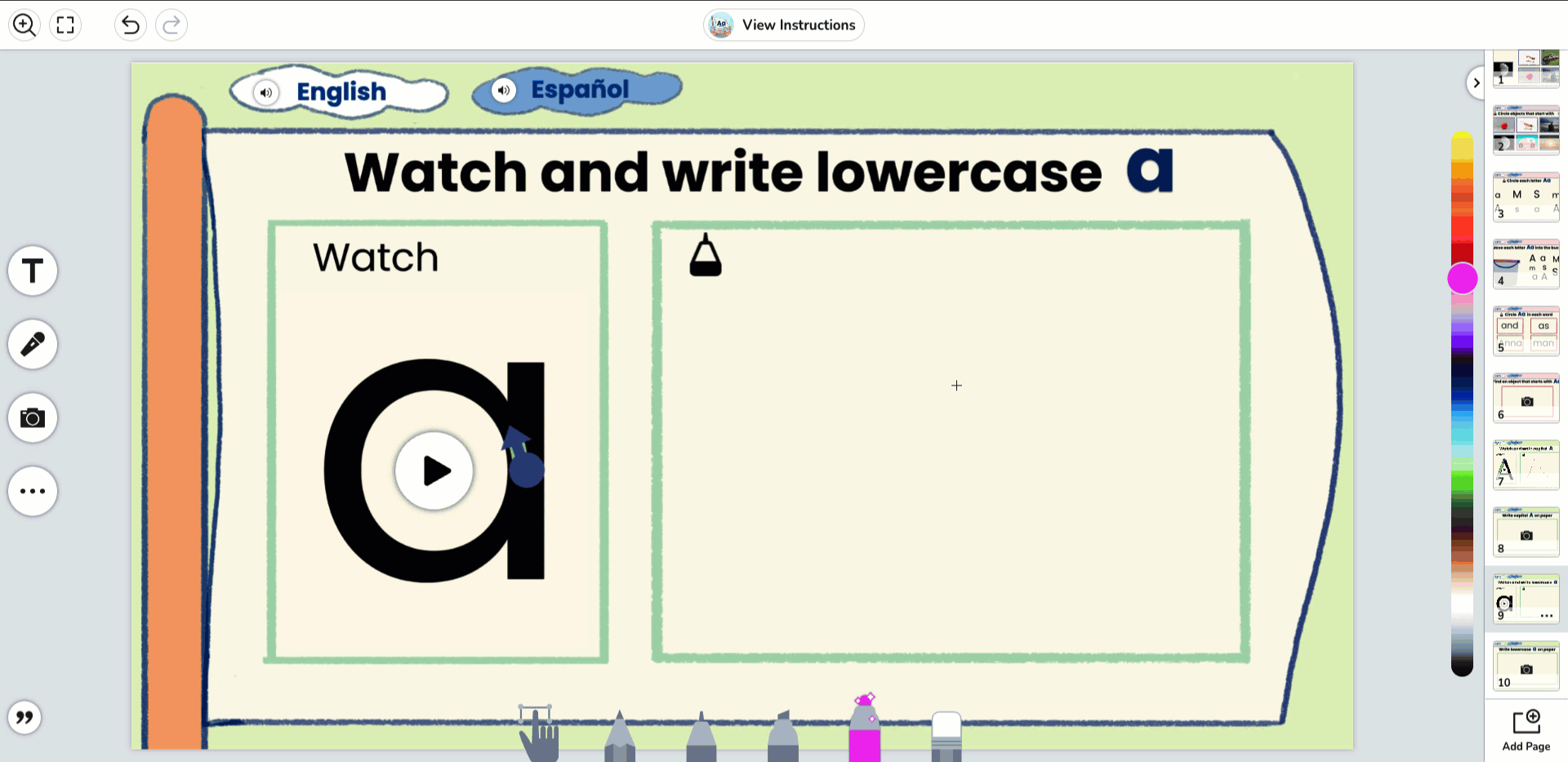Open page 6 thumbnail
The height and width of the screenshot is (762, 1568).
click(1526, 398)
